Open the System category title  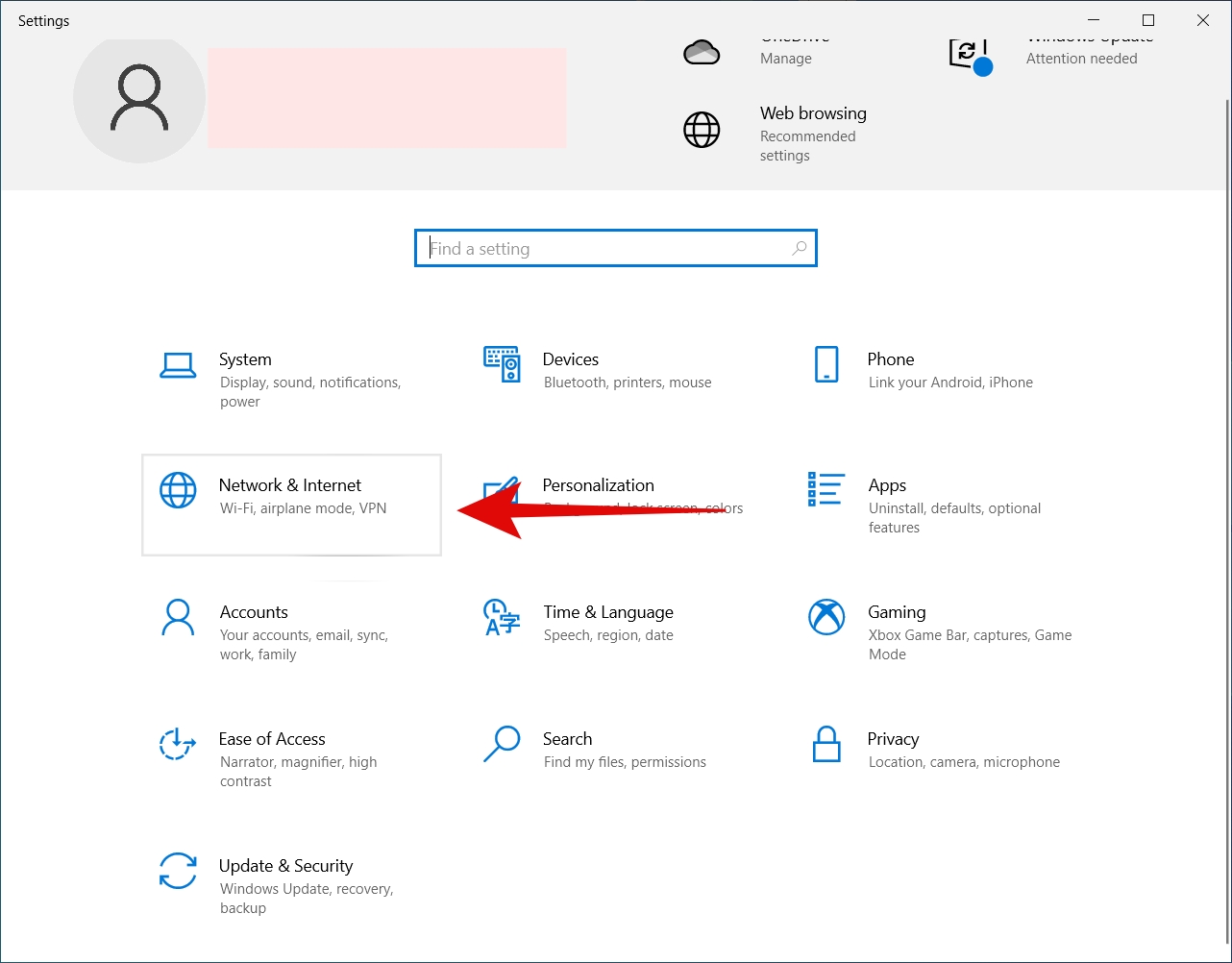coord(245,359)
